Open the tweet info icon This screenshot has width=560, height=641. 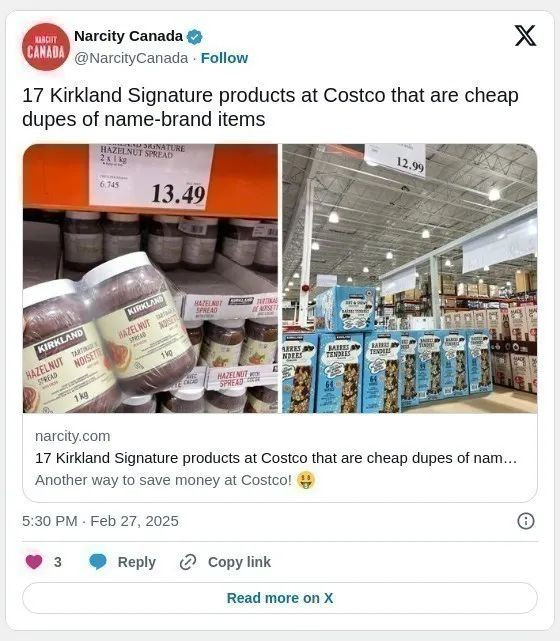(526, 521)
